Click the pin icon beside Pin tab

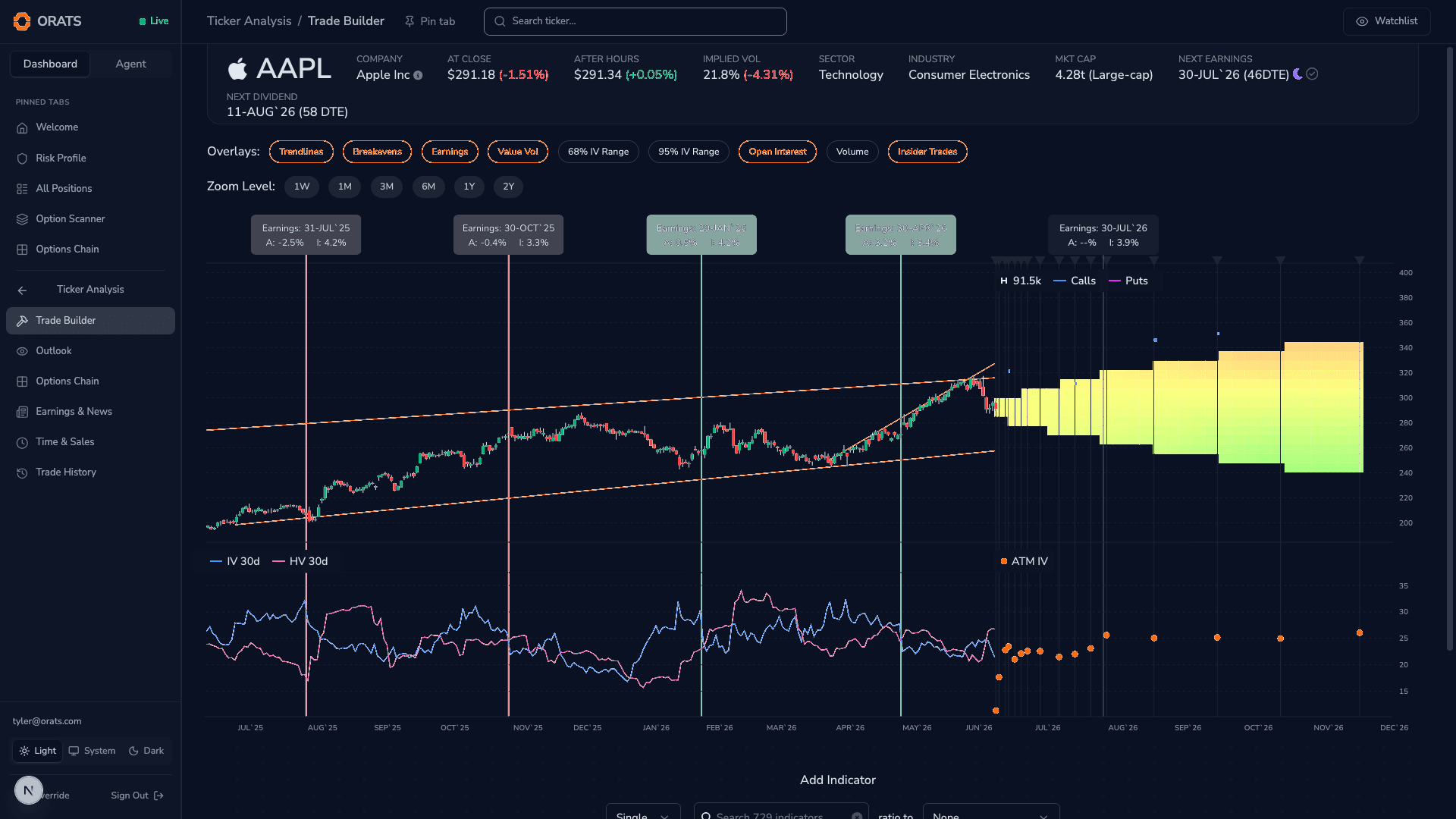[409, 21]
